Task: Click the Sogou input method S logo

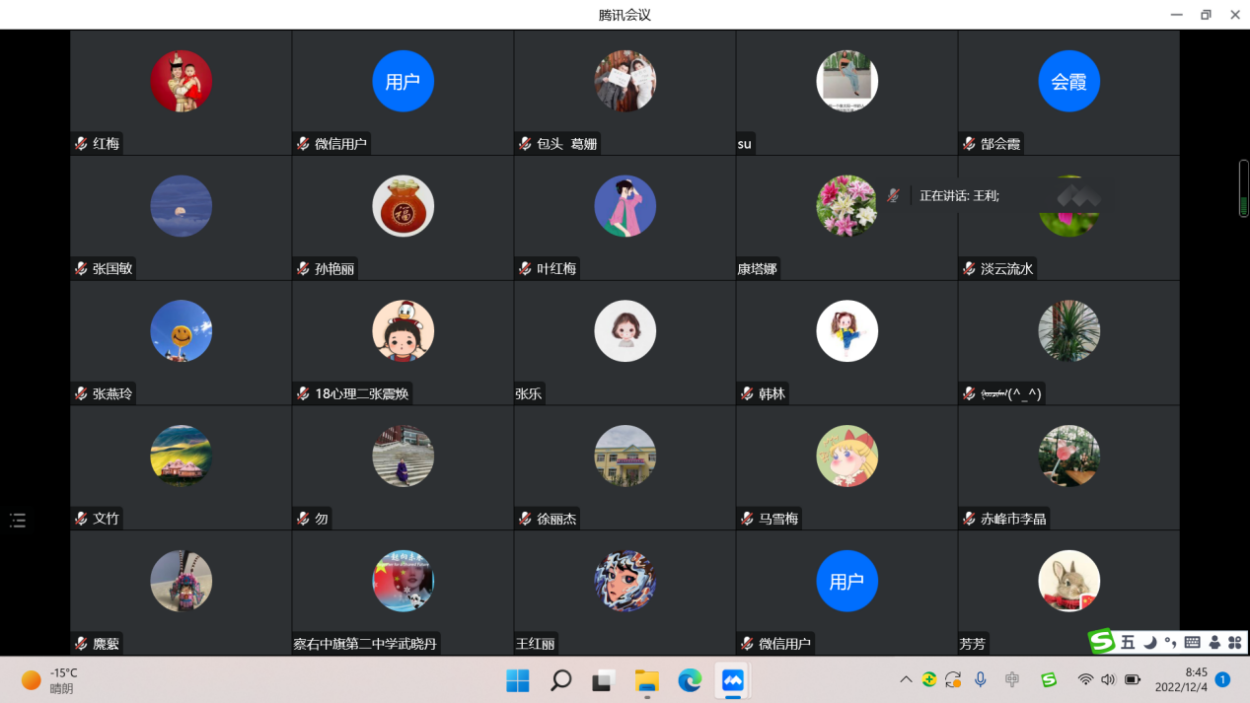Action: (1102, 642)
